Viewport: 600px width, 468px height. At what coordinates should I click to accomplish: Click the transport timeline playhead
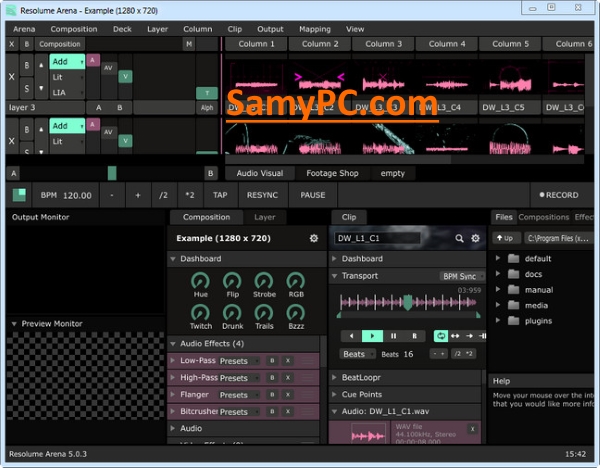click(408, 302)
